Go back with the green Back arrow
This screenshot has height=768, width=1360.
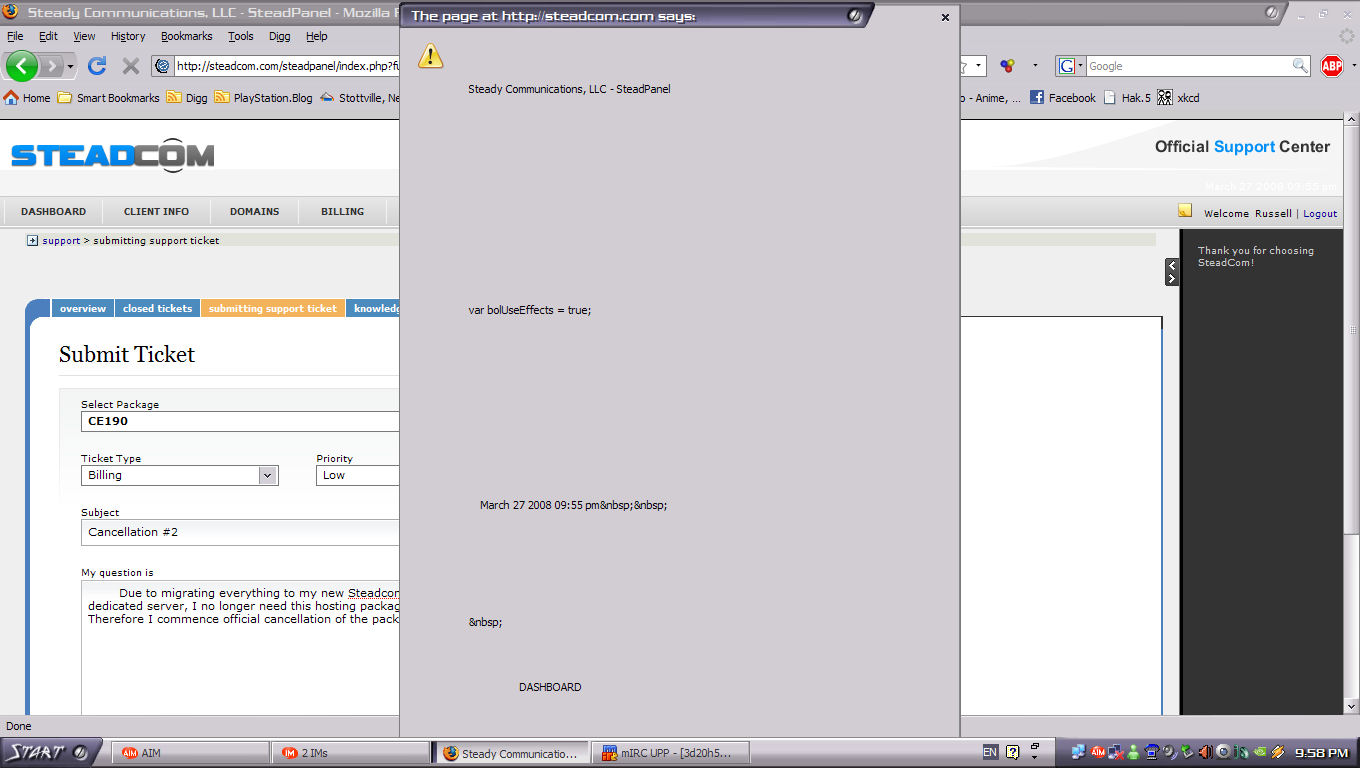tap(22, 66)
